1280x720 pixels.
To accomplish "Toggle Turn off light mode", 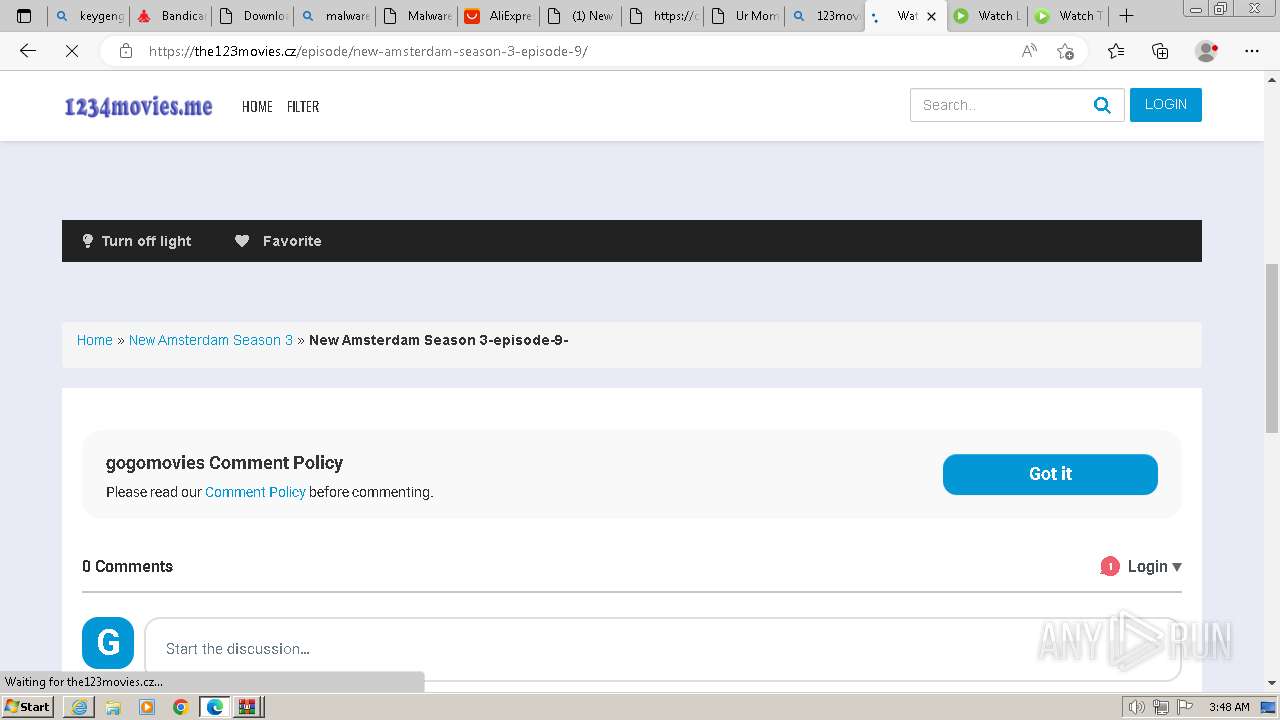I will 136,241.
